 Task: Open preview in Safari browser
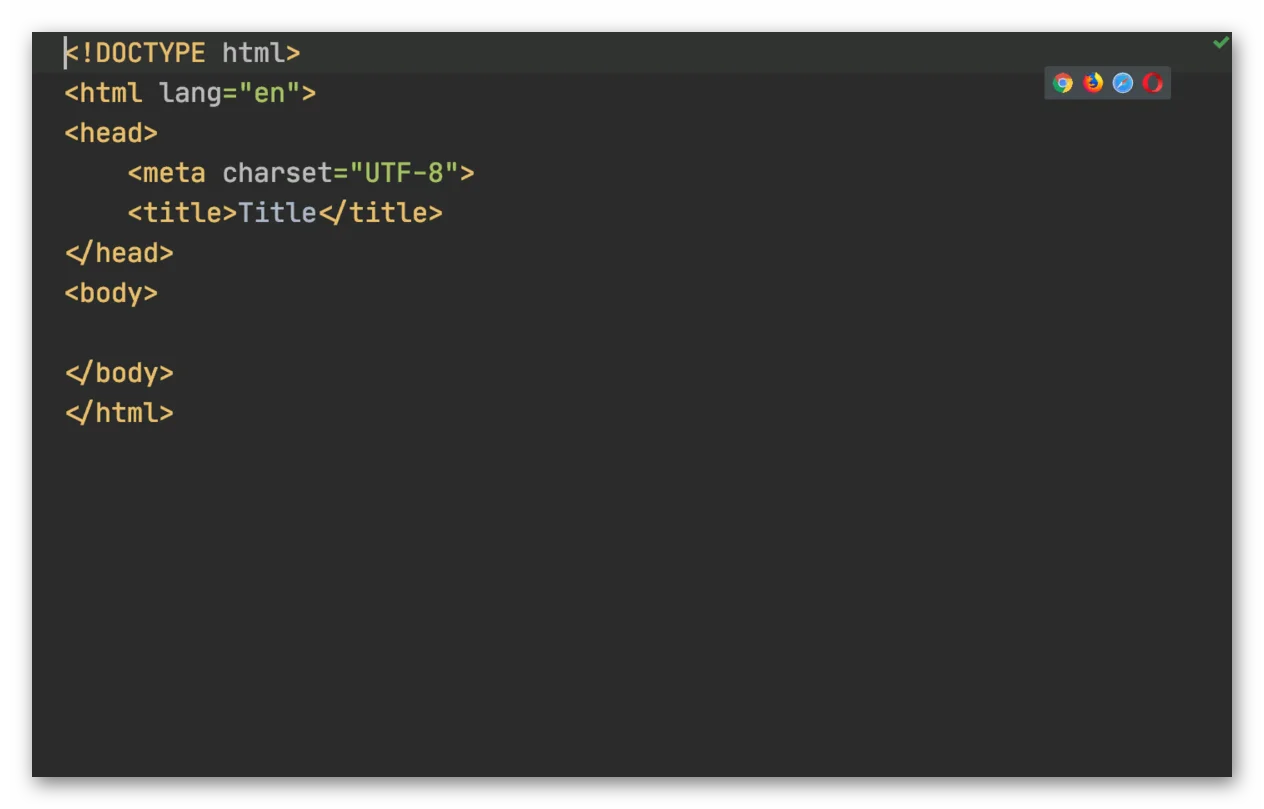click(x=1123, y=83)
